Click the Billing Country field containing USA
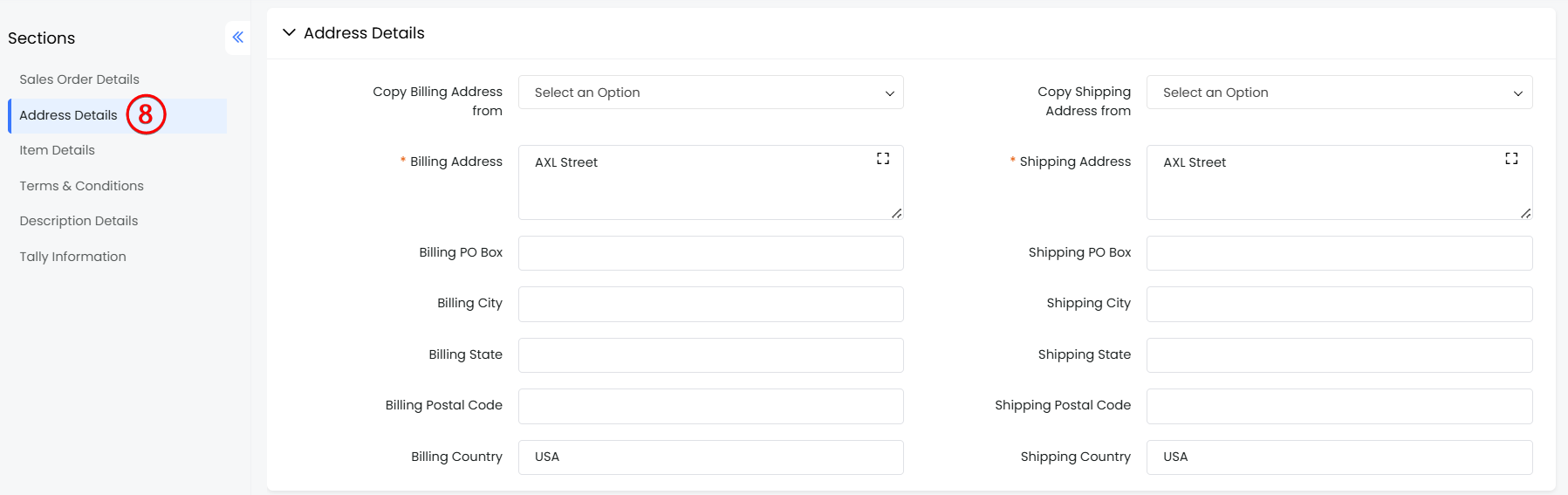1568x495 pixels. (x=710, y=457)
